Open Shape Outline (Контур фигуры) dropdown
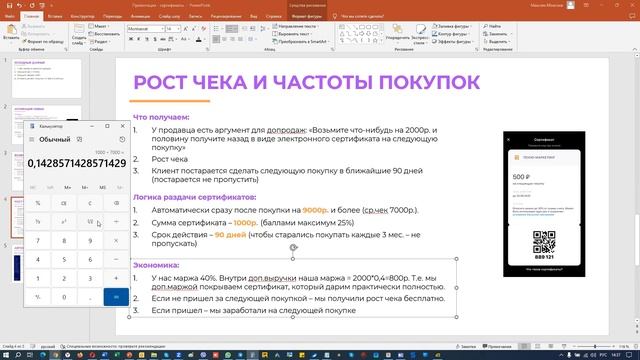640x360 pixels. click(x=451, y=34)
